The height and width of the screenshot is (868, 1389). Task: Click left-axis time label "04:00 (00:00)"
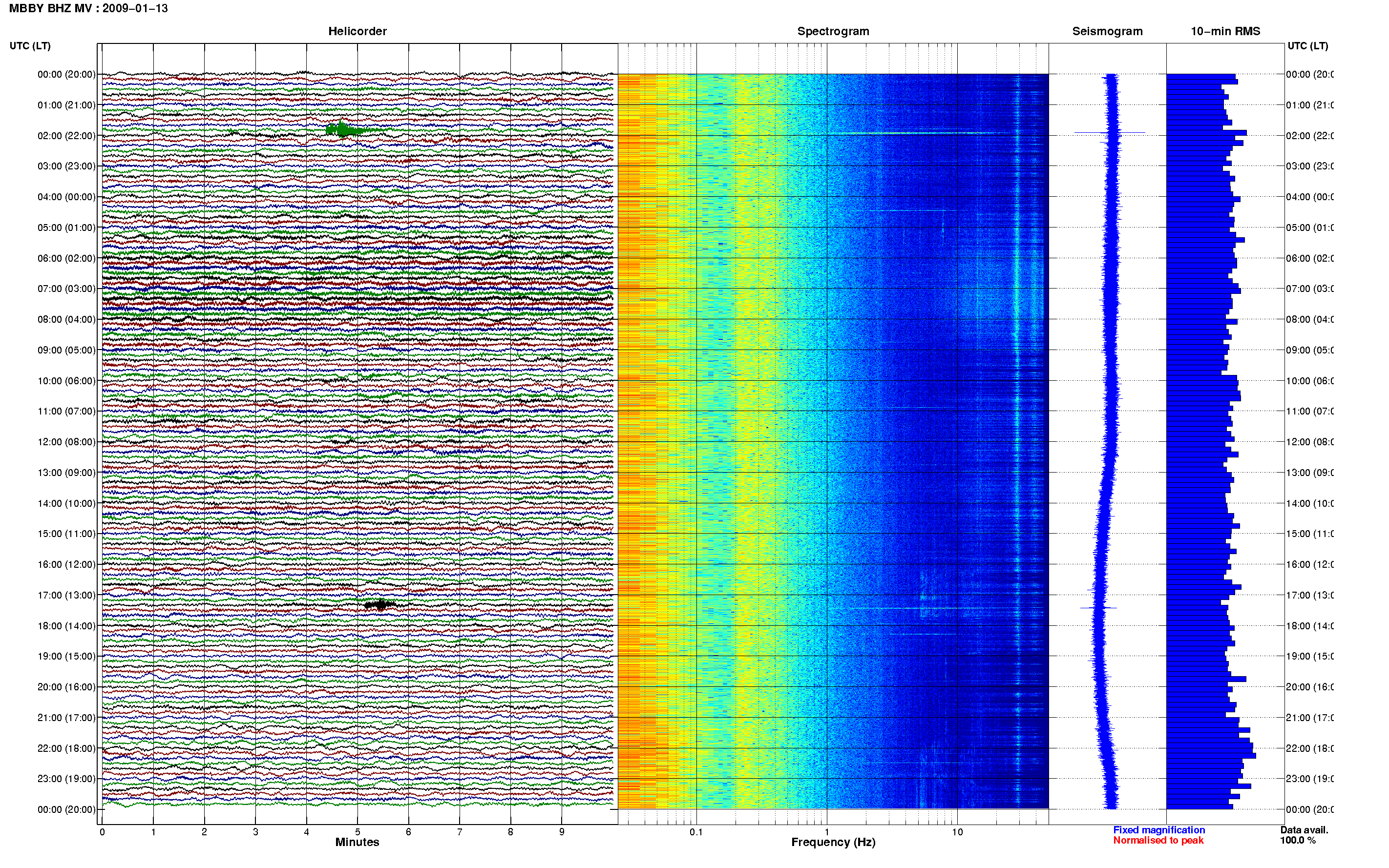click(66, 197)
